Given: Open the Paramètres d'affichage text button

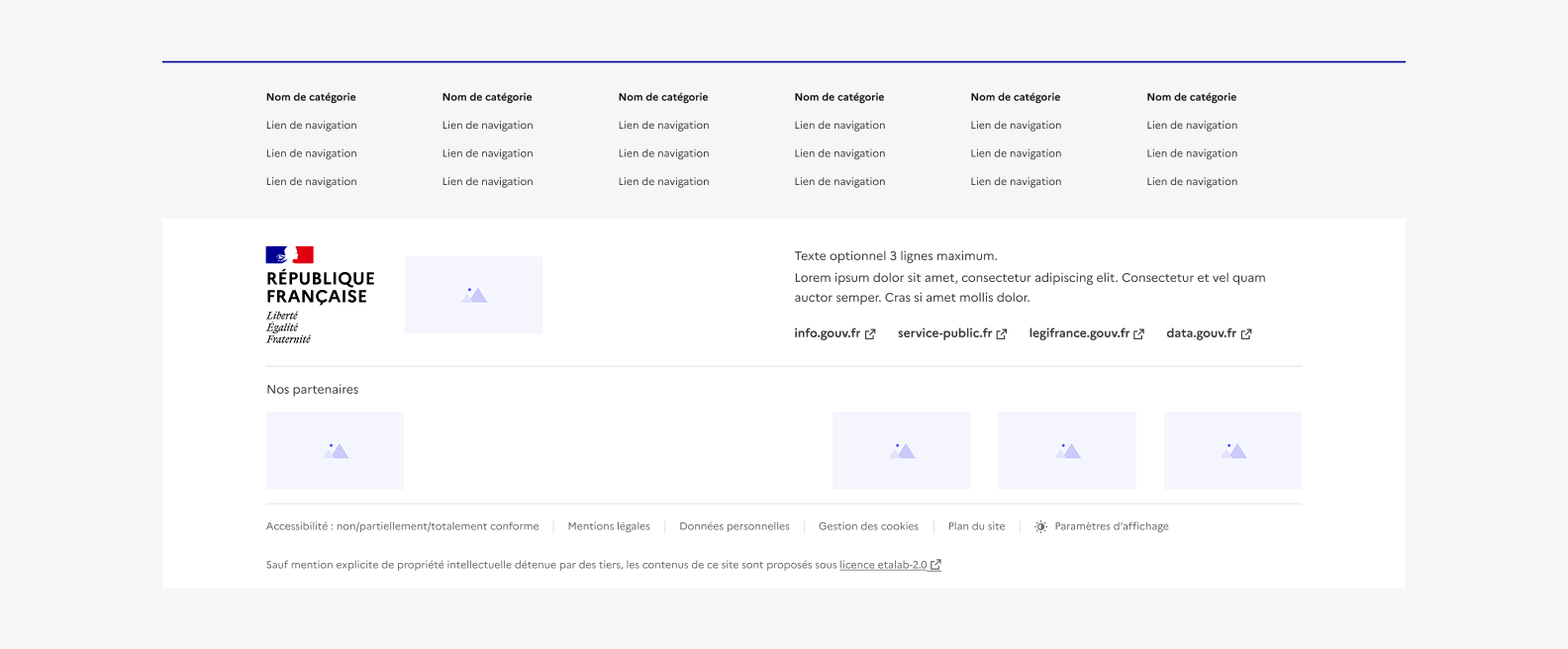Looking at the screenshot, I should (x=1112, y=526).
